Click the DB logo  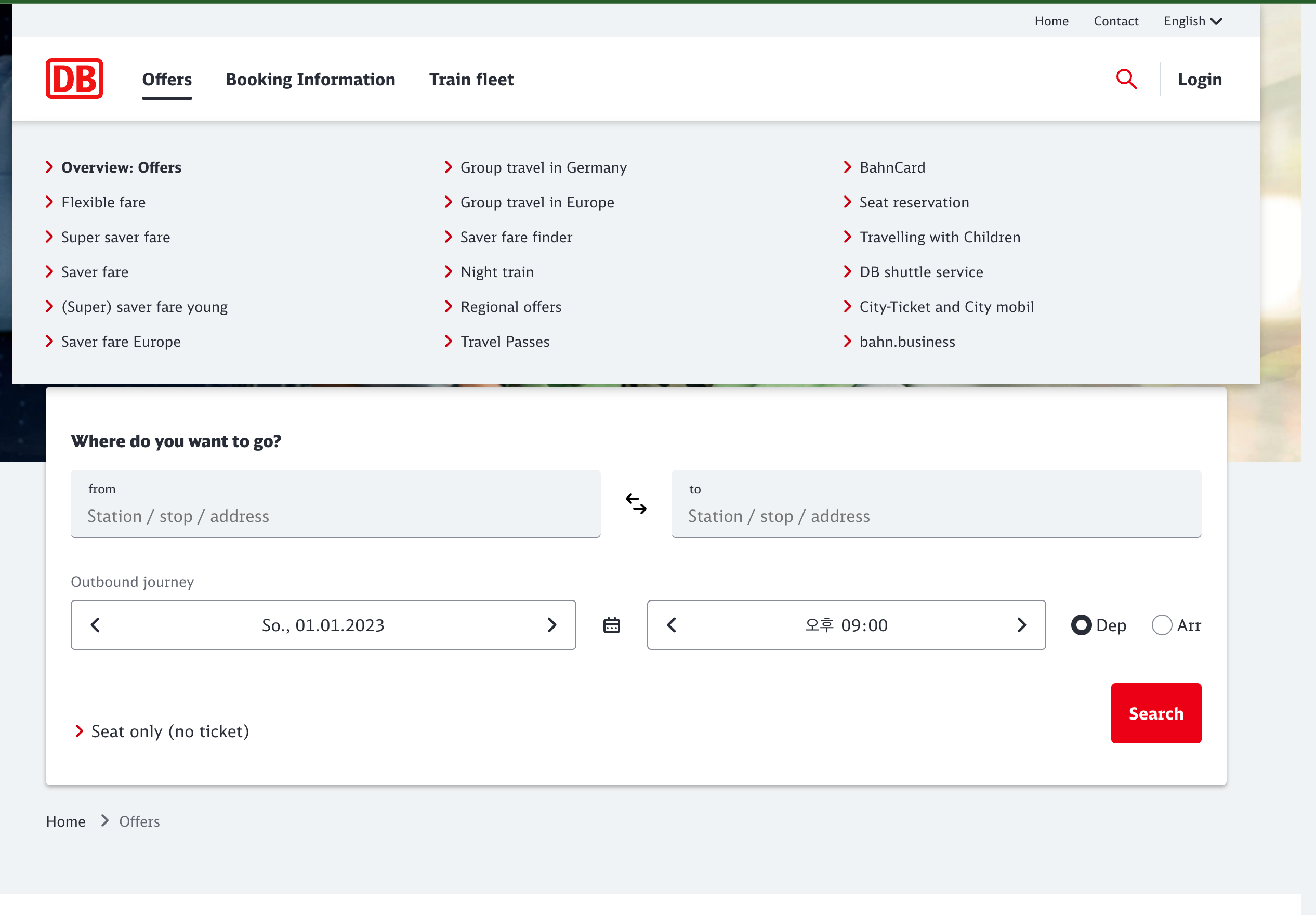pyautogui.click(x=74, y=79)
